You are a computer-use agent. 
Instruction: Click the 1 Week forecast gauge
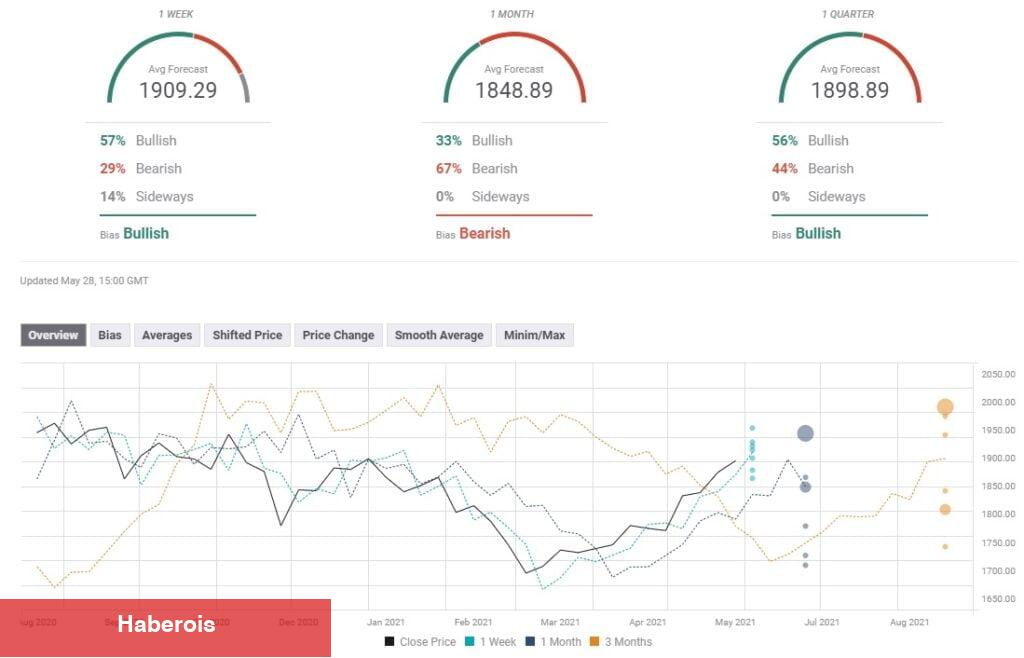178,70
